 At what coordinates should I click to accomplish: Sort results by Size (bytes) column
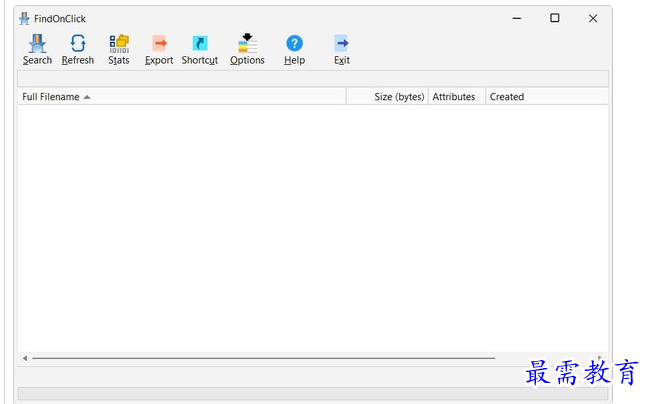387,97
